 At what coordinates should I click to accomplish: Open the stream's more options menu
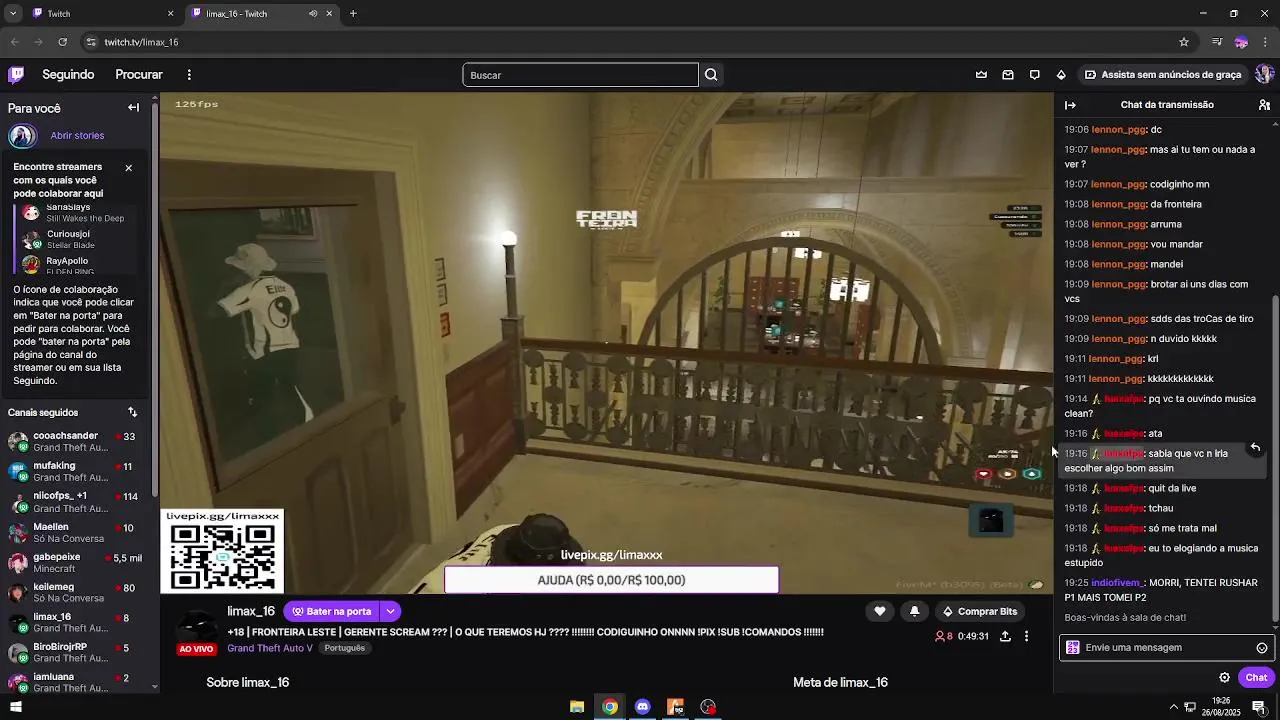(1026, 636)
